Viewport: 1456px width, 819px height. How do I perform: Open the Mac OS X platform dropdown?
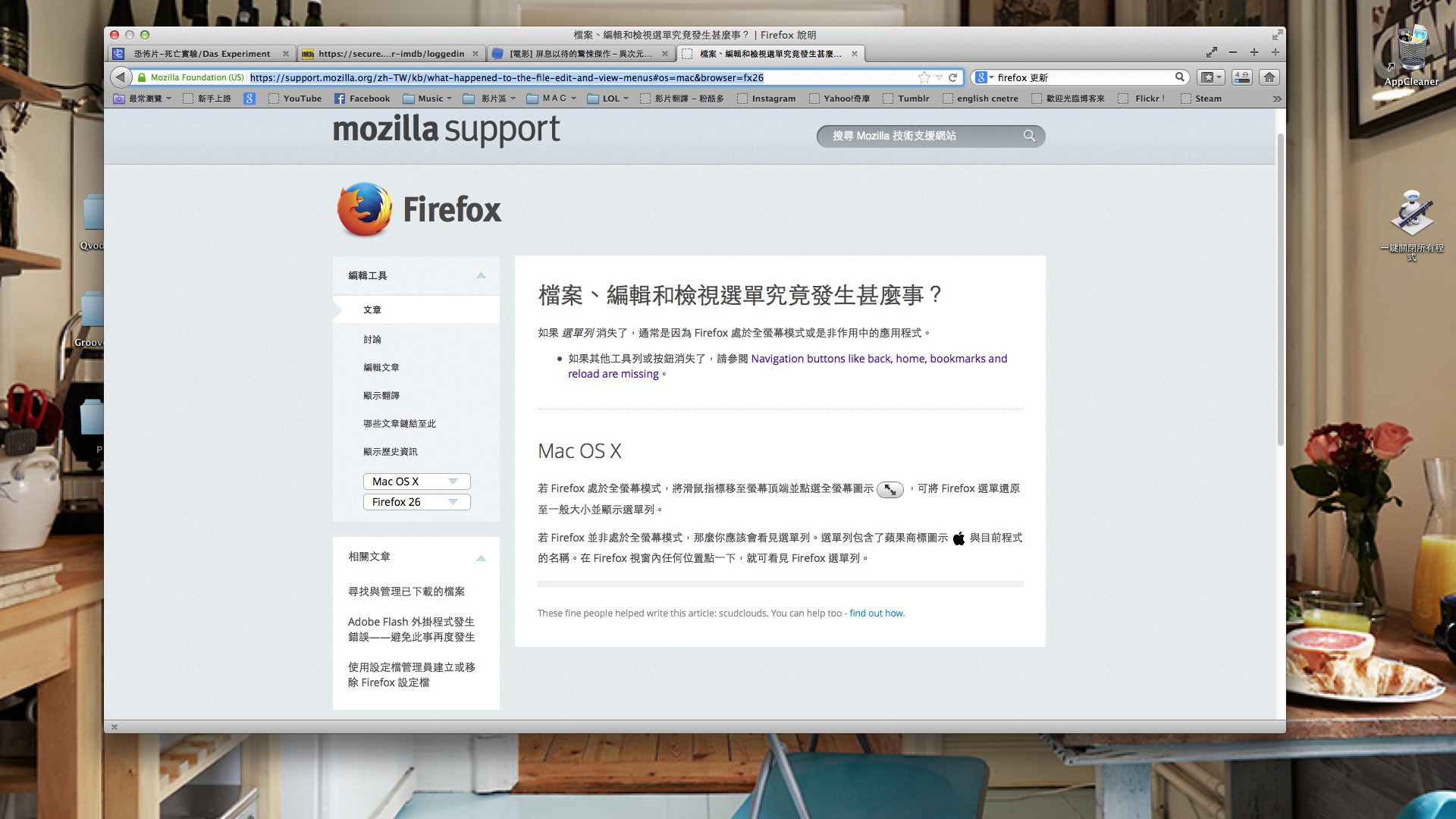[416, 482]
